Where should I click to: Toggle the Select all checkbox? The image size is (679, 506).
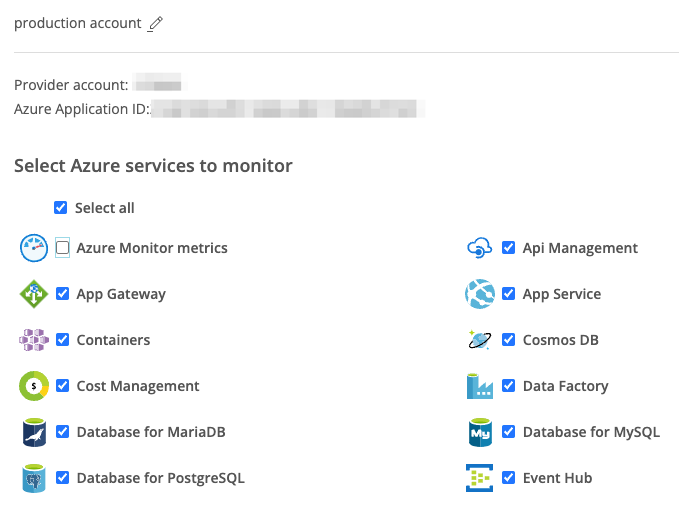[x=62, y=208]
